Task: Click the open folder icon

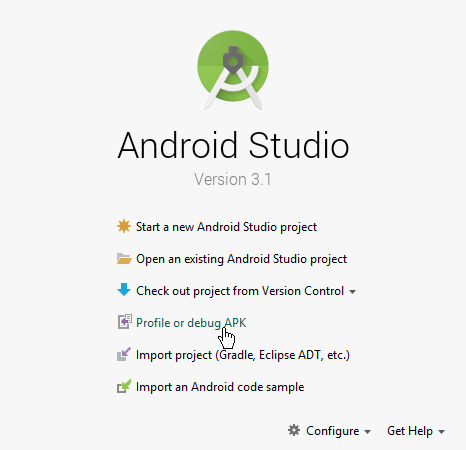Action: click(x=124, y=259)
